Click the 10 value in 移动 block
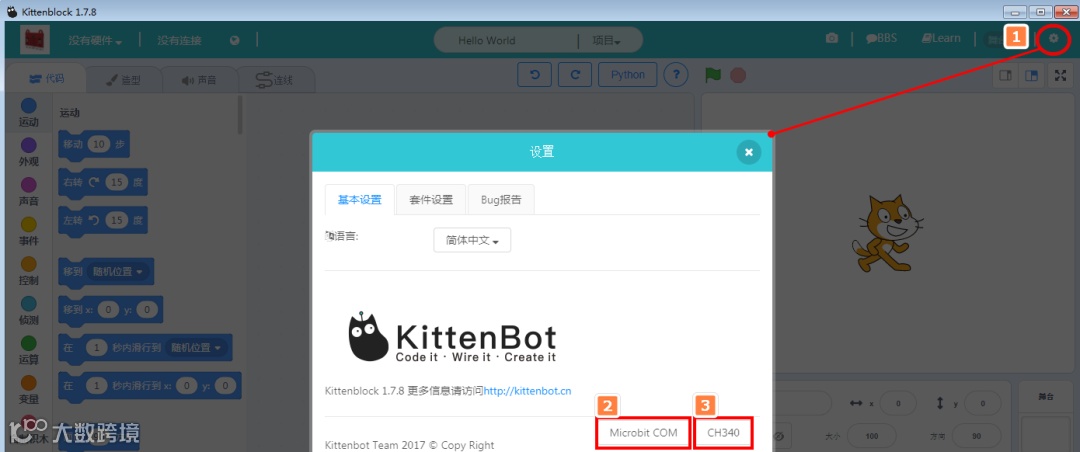The width and height of the screenshot is (1080, 452). (100, 144)
